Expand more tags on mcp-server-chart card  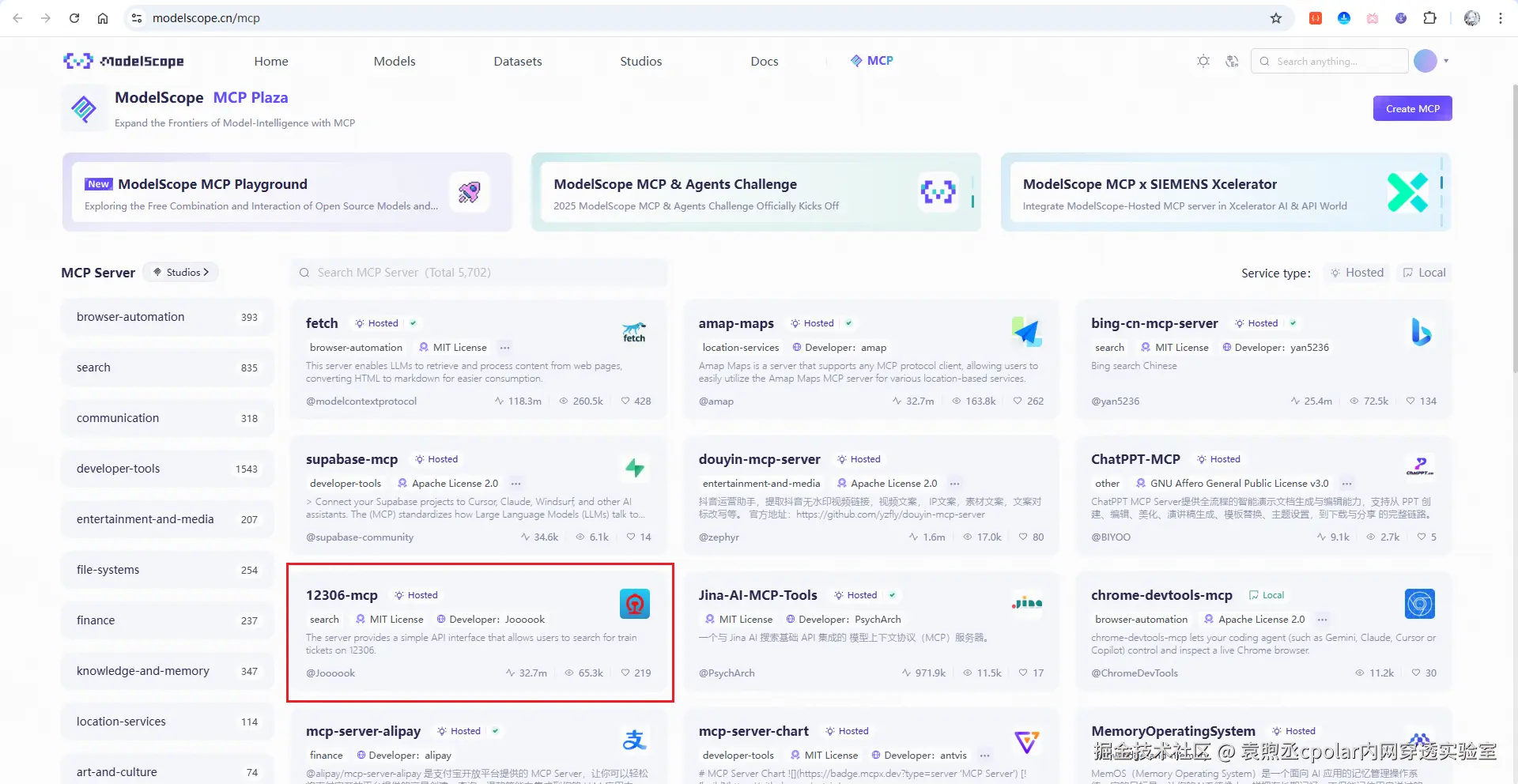(985, 756)
